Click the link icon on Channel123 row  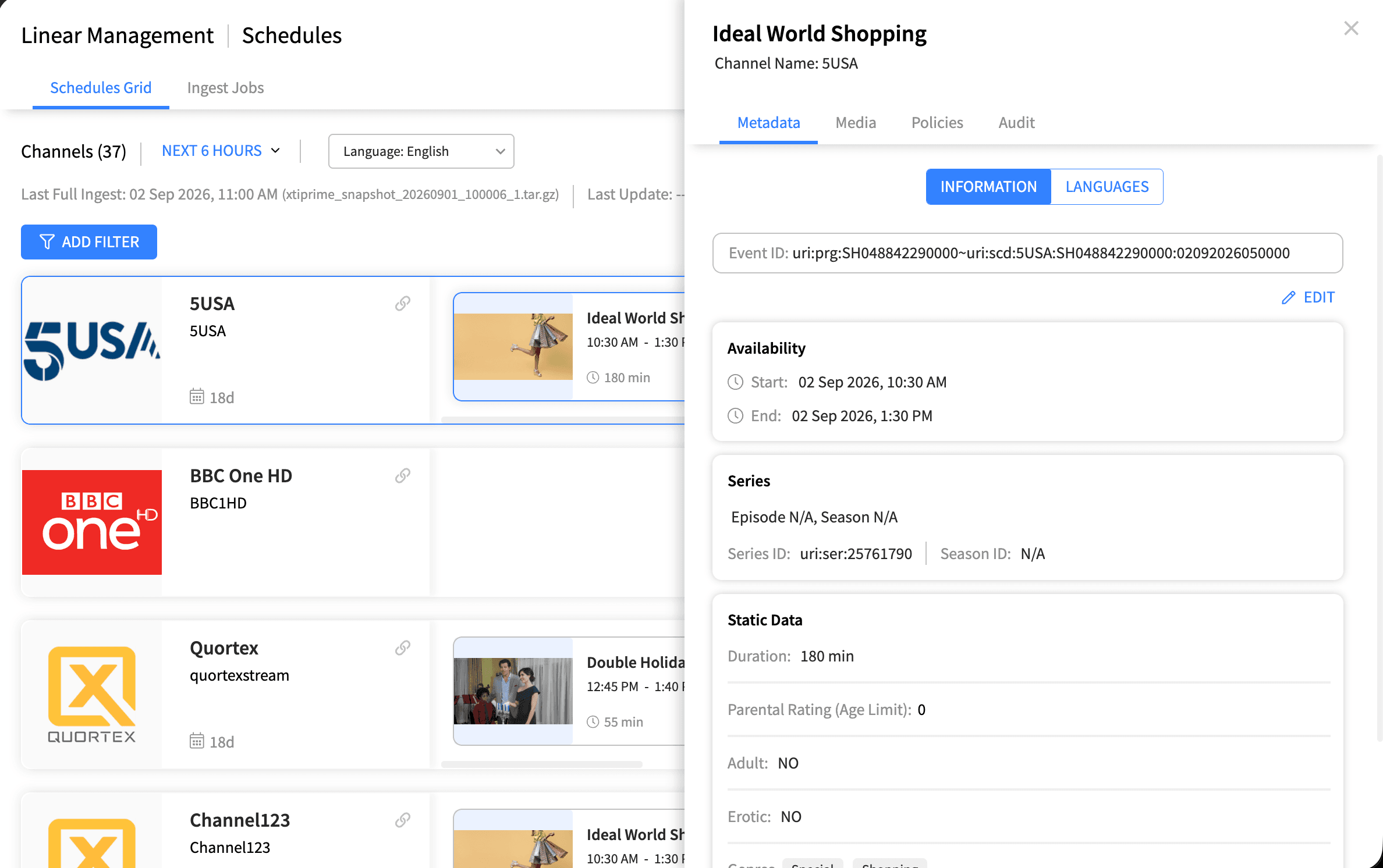403,820
